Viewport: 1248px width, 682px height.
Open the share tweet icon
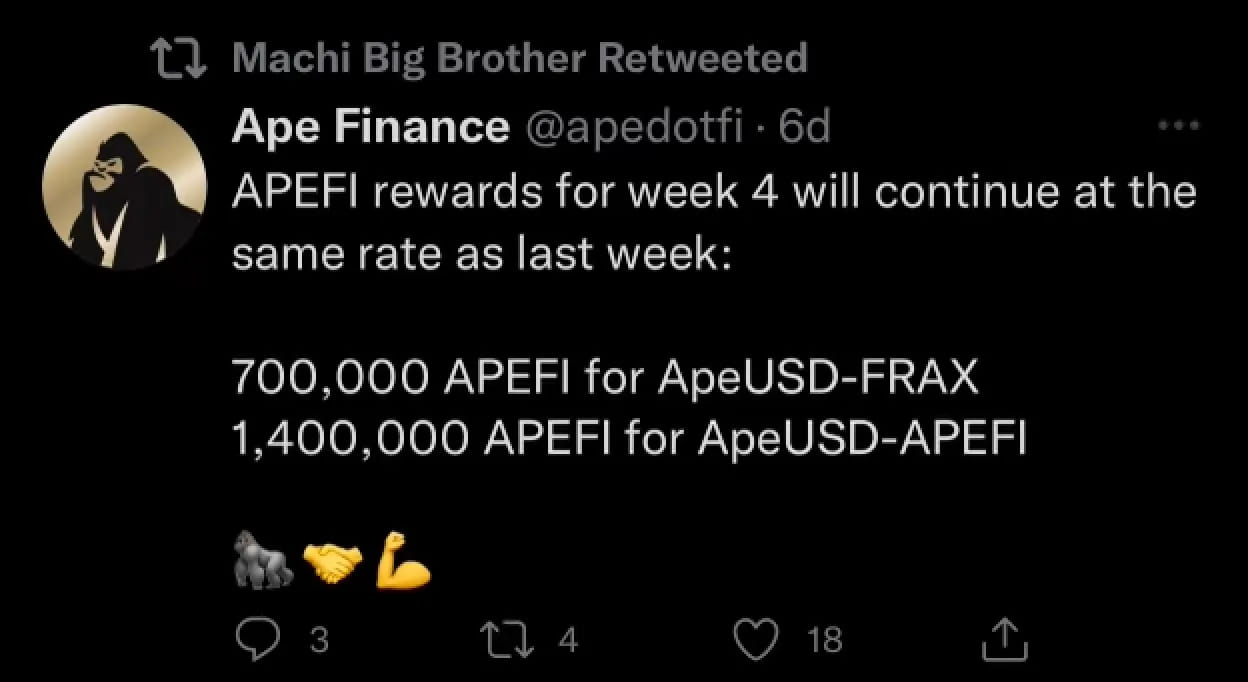1006,639
